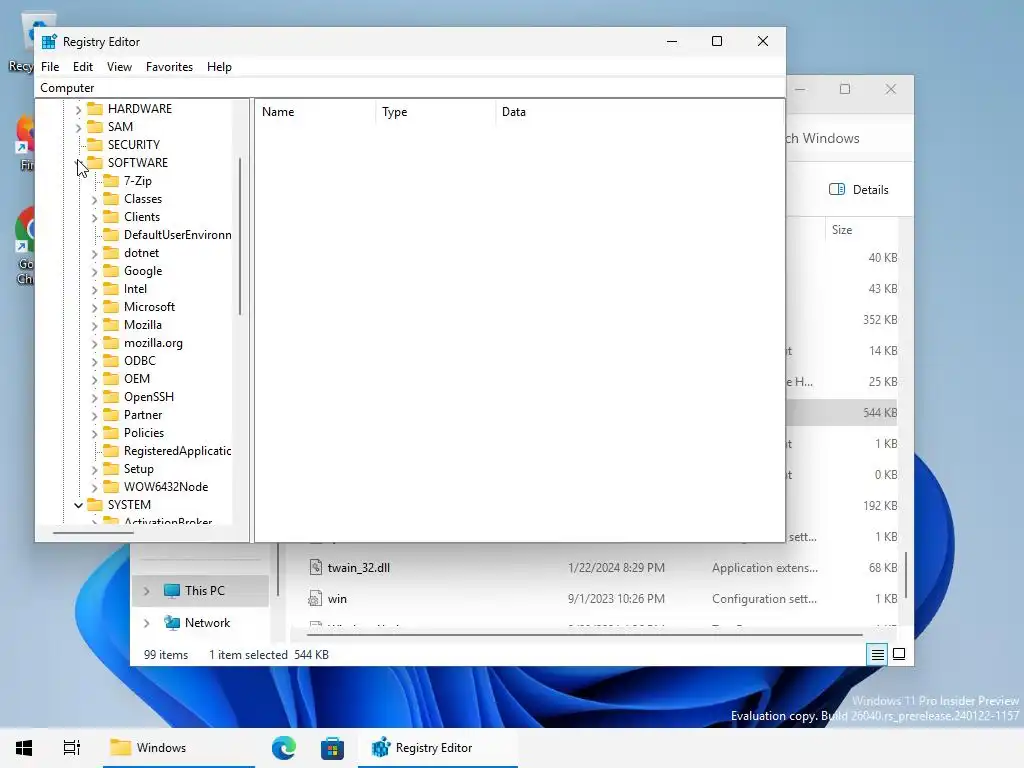
Task: Click the Data column header
Action: (639, 112)
